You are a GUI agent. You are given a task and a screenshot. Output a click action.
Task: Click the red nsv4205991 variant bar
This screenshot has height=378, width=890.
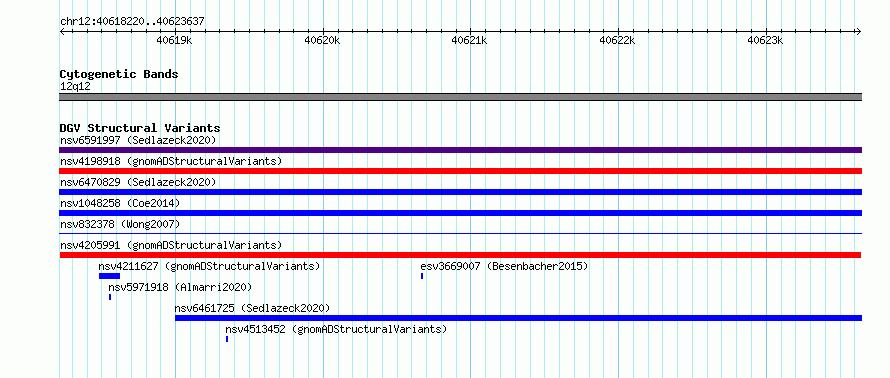[460, 255]
